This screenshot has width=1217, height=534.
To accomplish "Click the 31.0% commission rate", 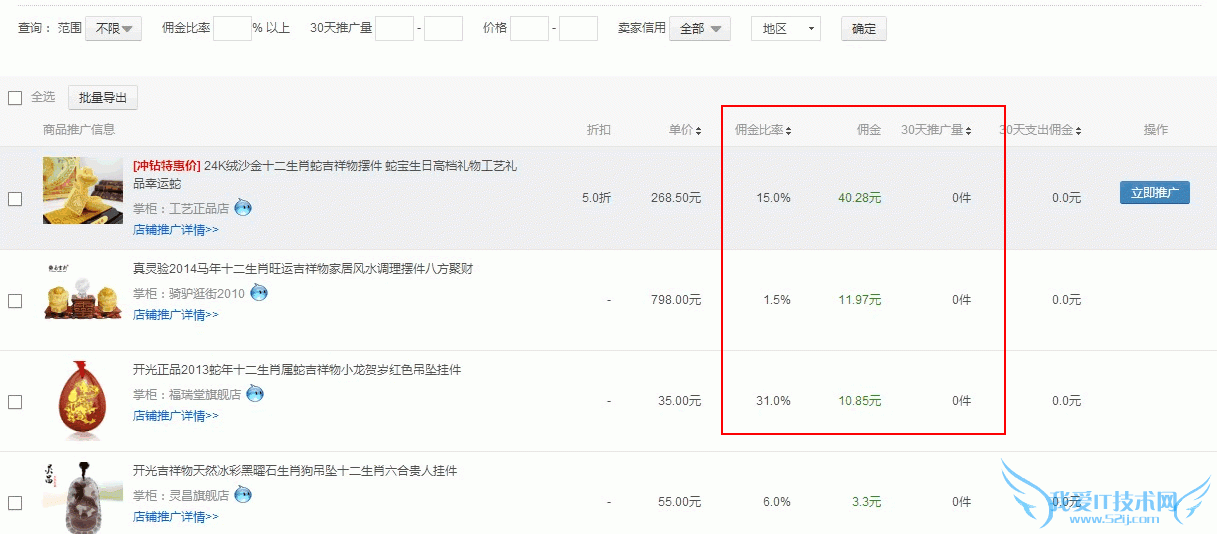I will pyautogui.click(x=773, y=401).
